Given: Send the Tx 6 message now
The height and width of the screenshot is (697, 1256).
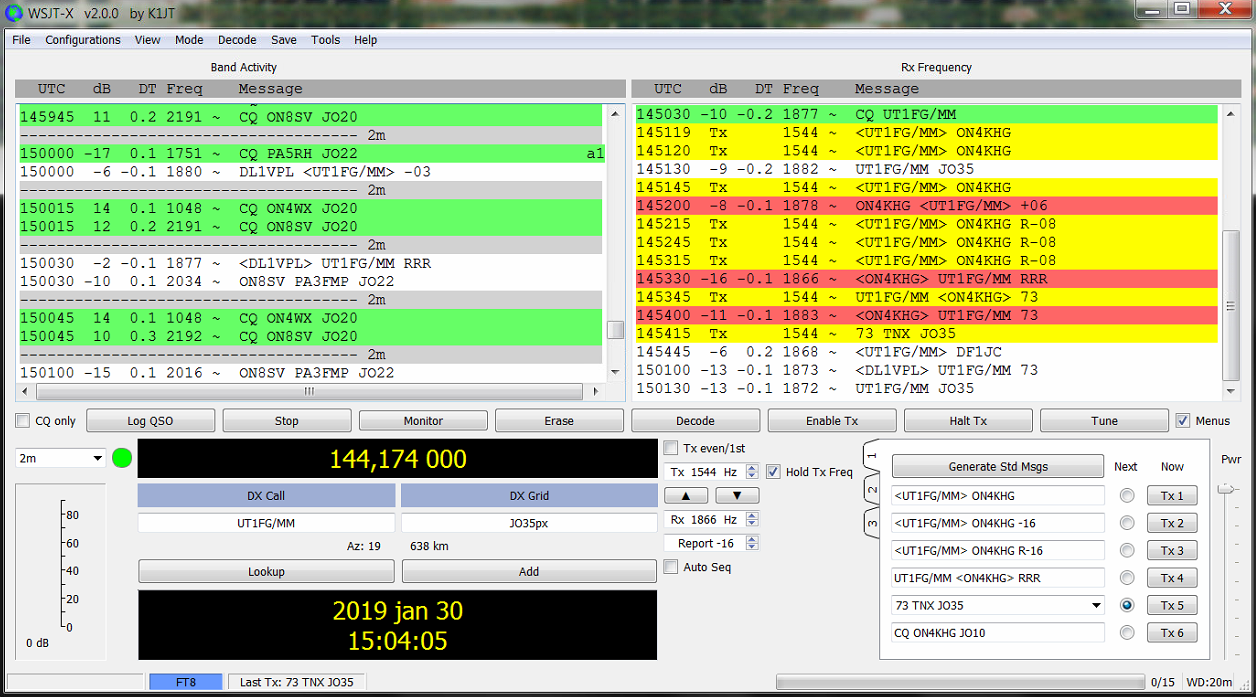Looking at the screenshot, I should (1172, 632).
